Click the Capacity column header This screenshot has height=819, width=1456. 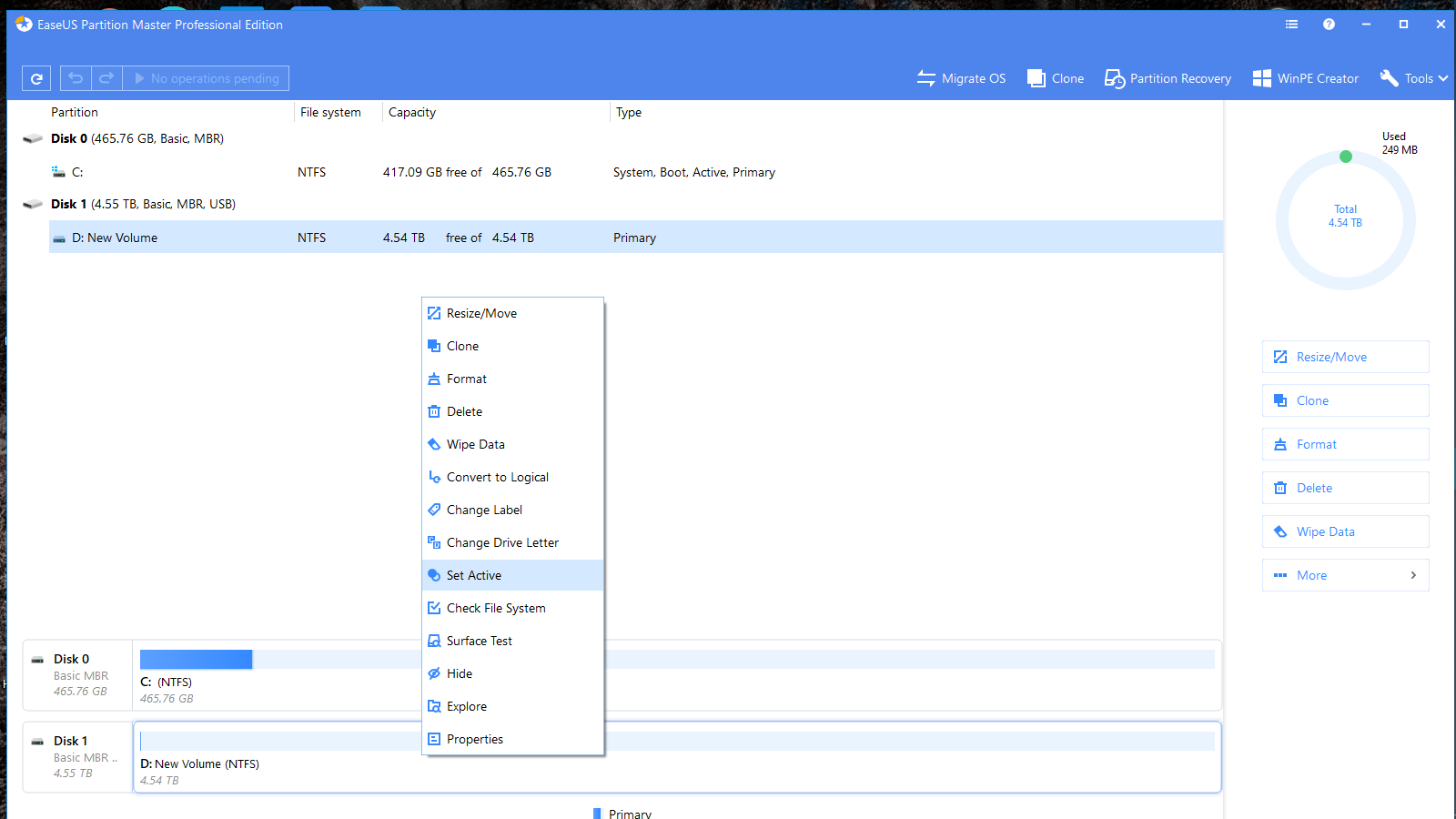click(412, 112)
